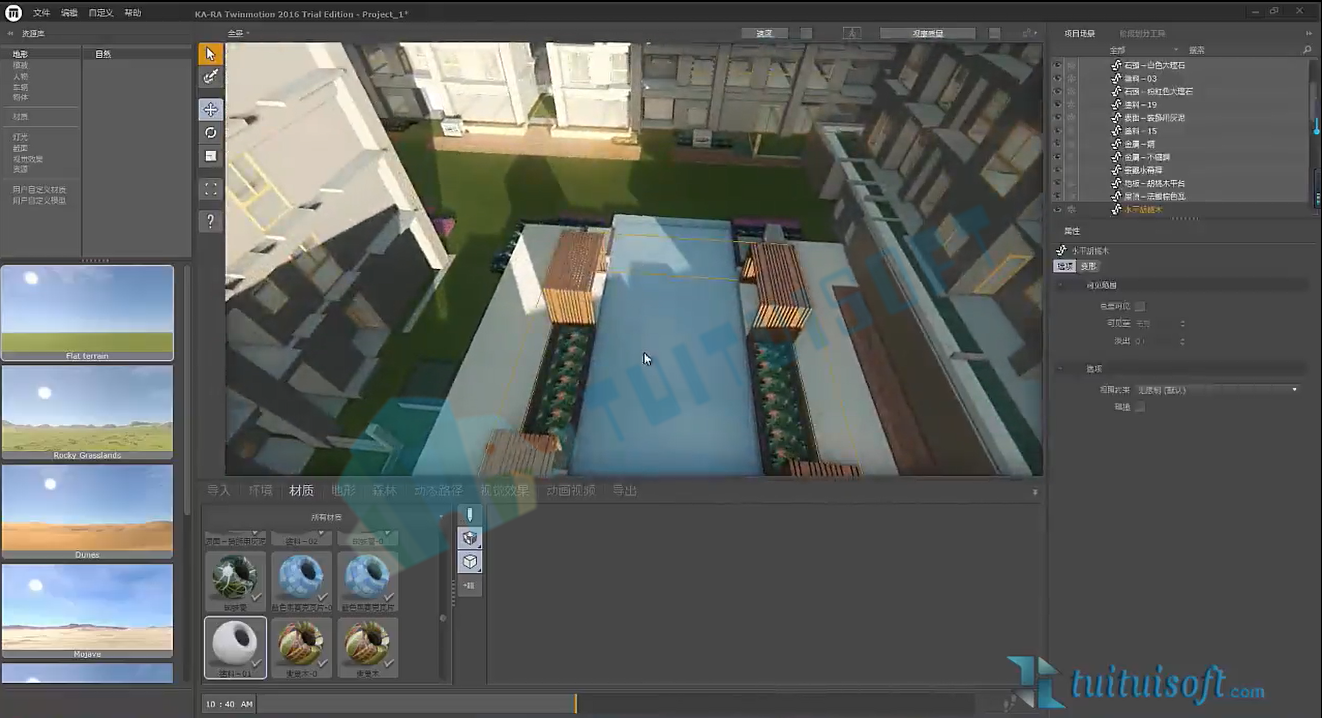This screenshot has height=718, width=1322.
Task: Open the 全景 viewport dropdown
Action: pyautogui.click(x=238, y=33)
